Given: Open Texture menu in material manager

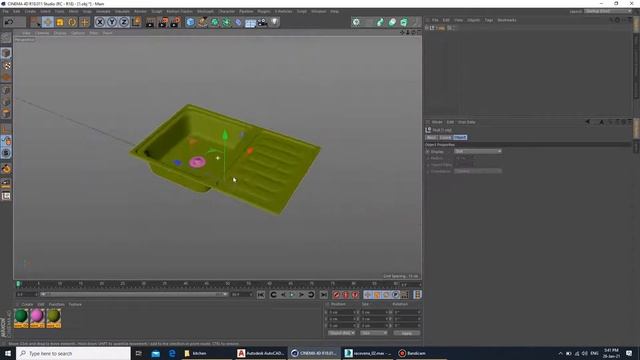Looking at the screenshot, I should point(75,304).
